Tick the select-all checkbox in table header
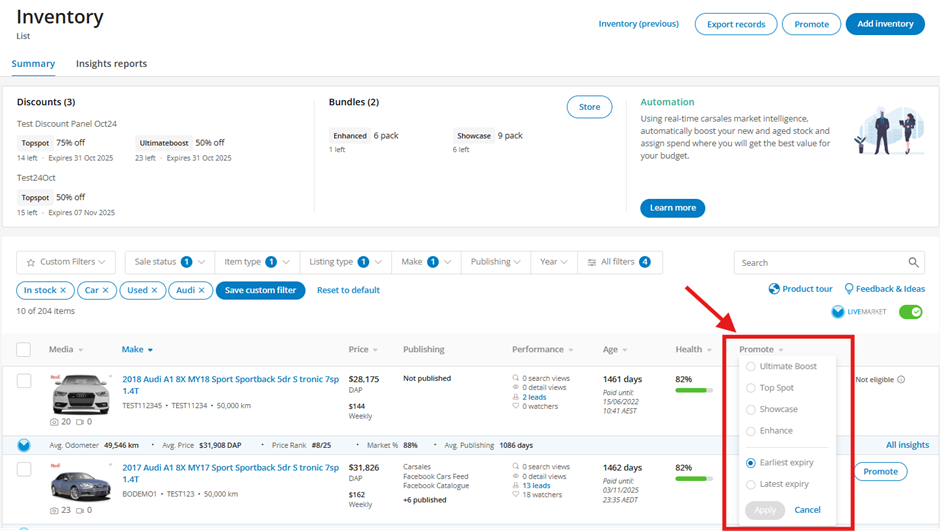 (x=24, y=350)
